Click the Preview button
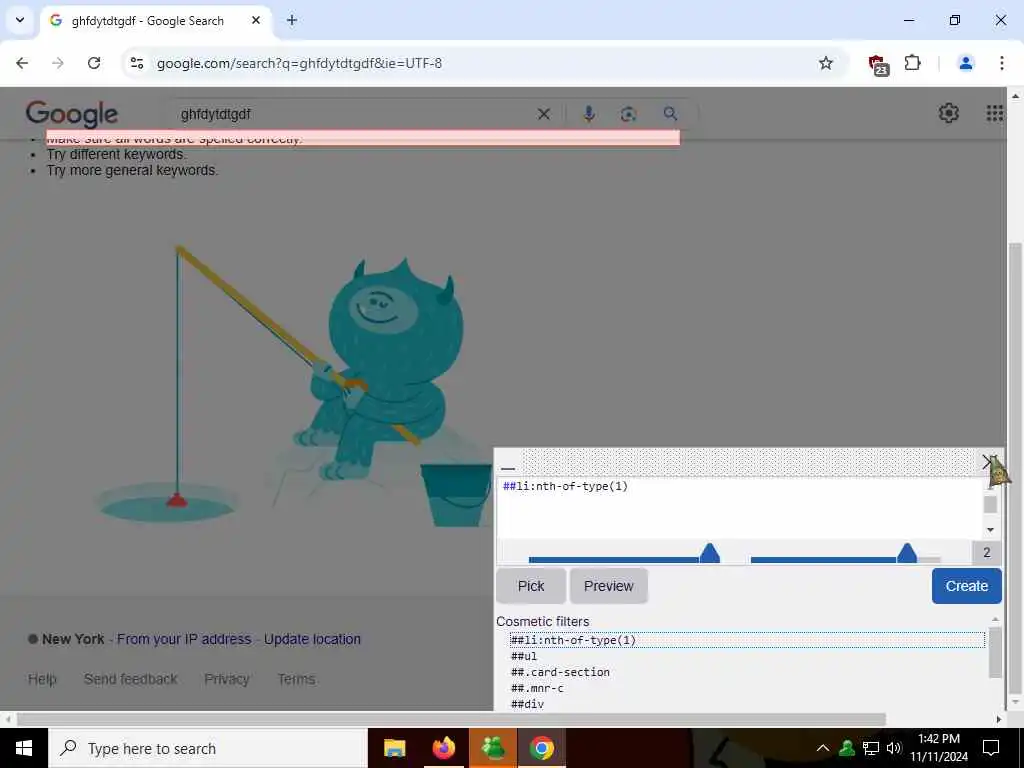This screenshot has width=1024, height=768. 609,586
